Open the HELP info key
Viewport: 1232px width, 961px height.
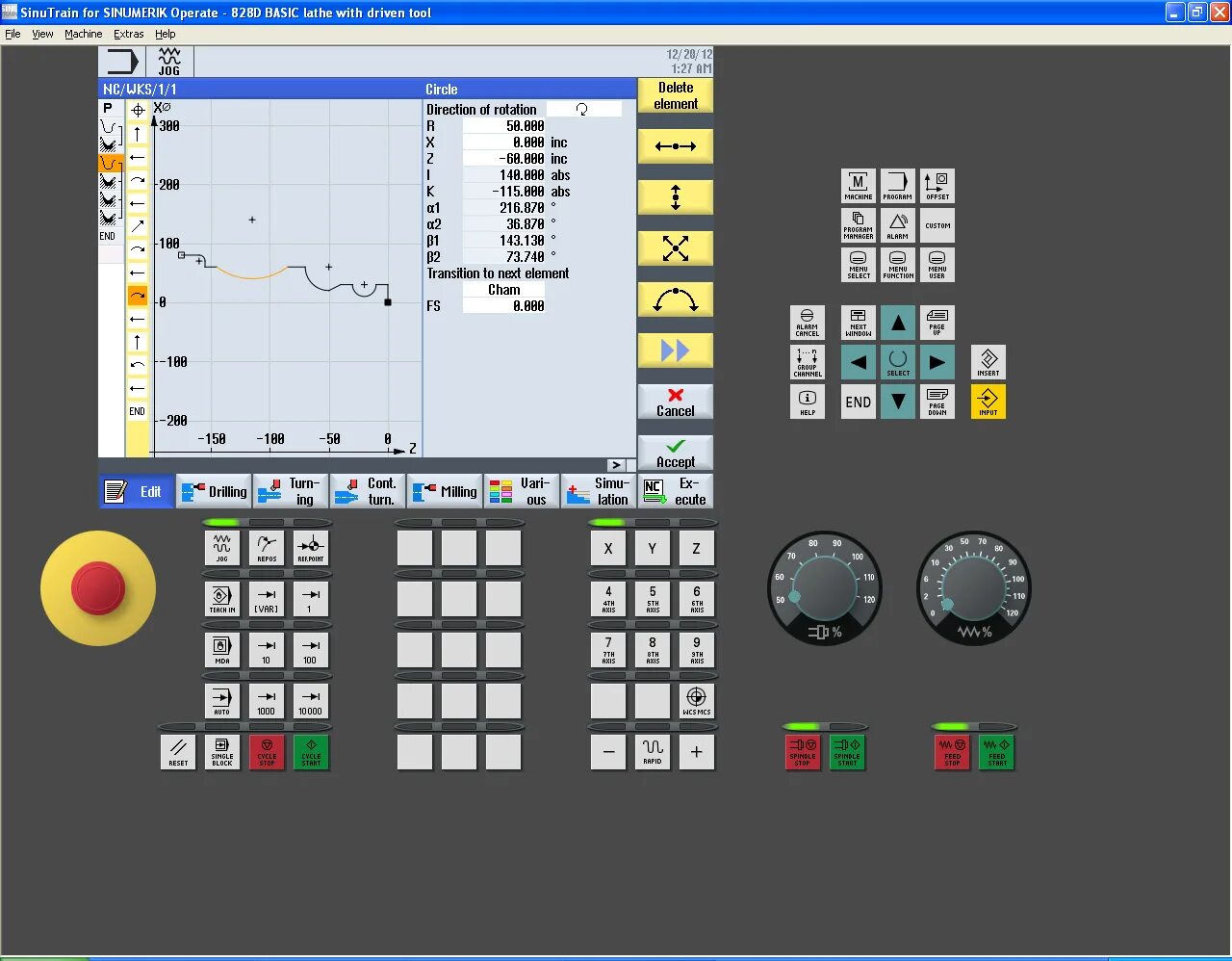807,402
